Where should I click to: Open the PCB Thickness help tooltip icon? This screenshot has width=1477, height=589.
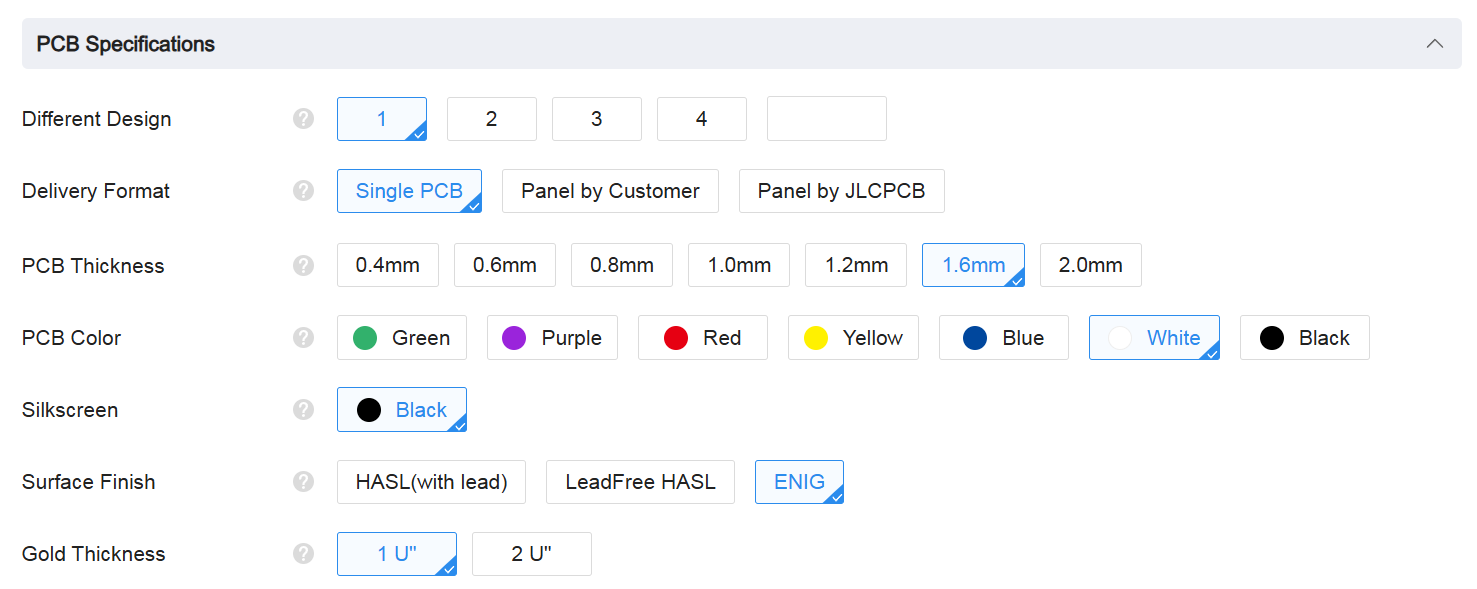(x=304, y=266)
